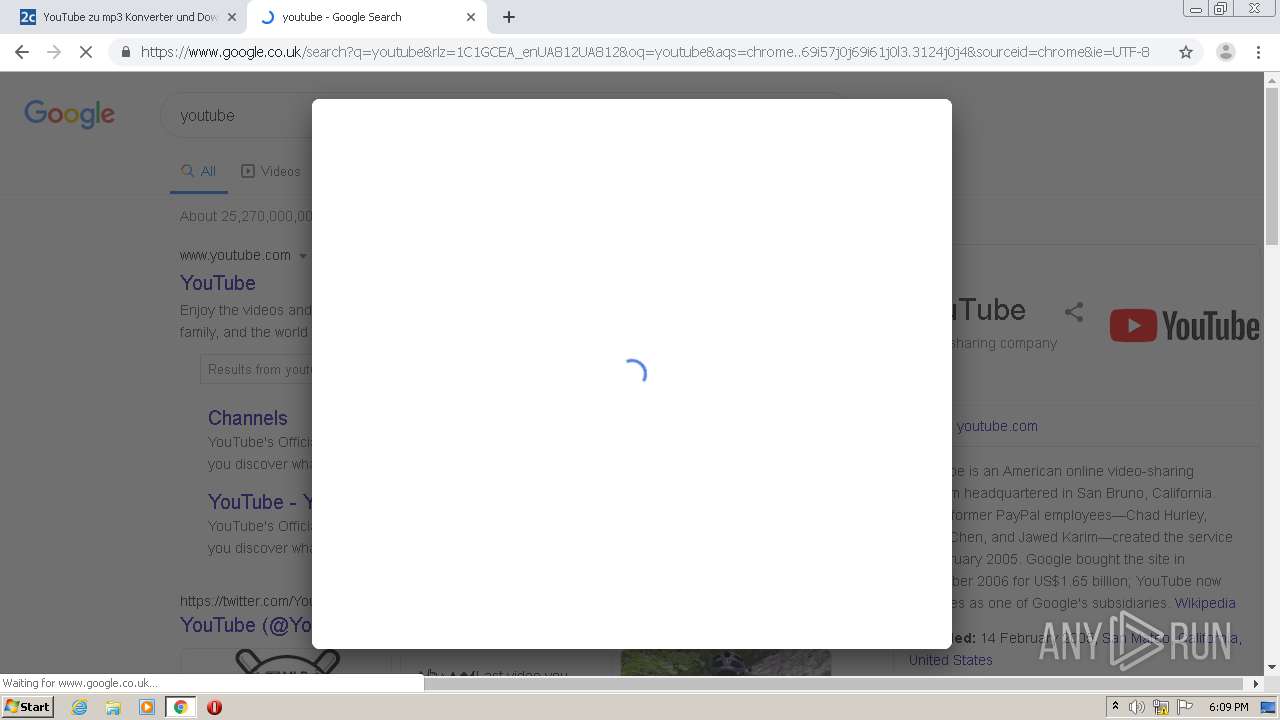Focus the search box containing youtube

point(236,115)
